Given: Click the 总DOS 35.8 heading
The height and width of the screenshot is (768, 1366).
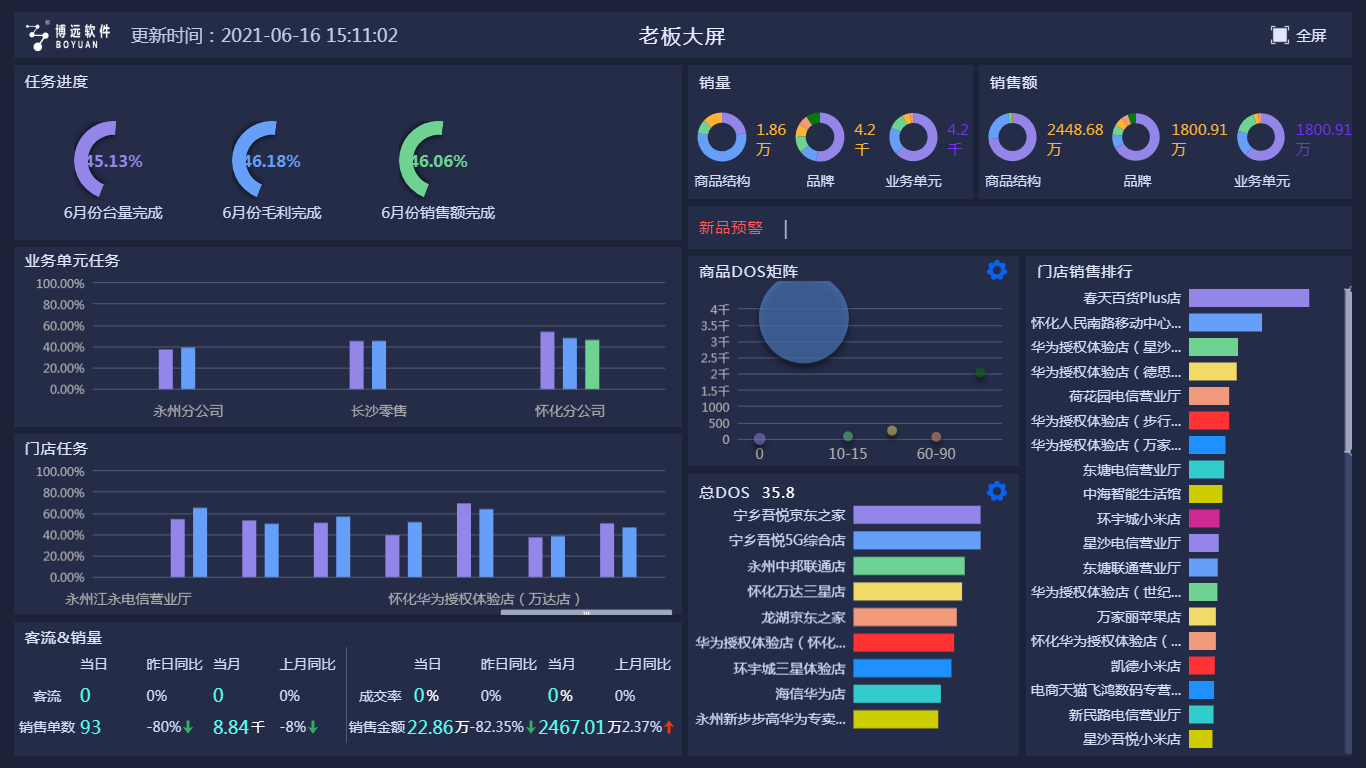Looking at the screenshot, I should click(747, 492).
